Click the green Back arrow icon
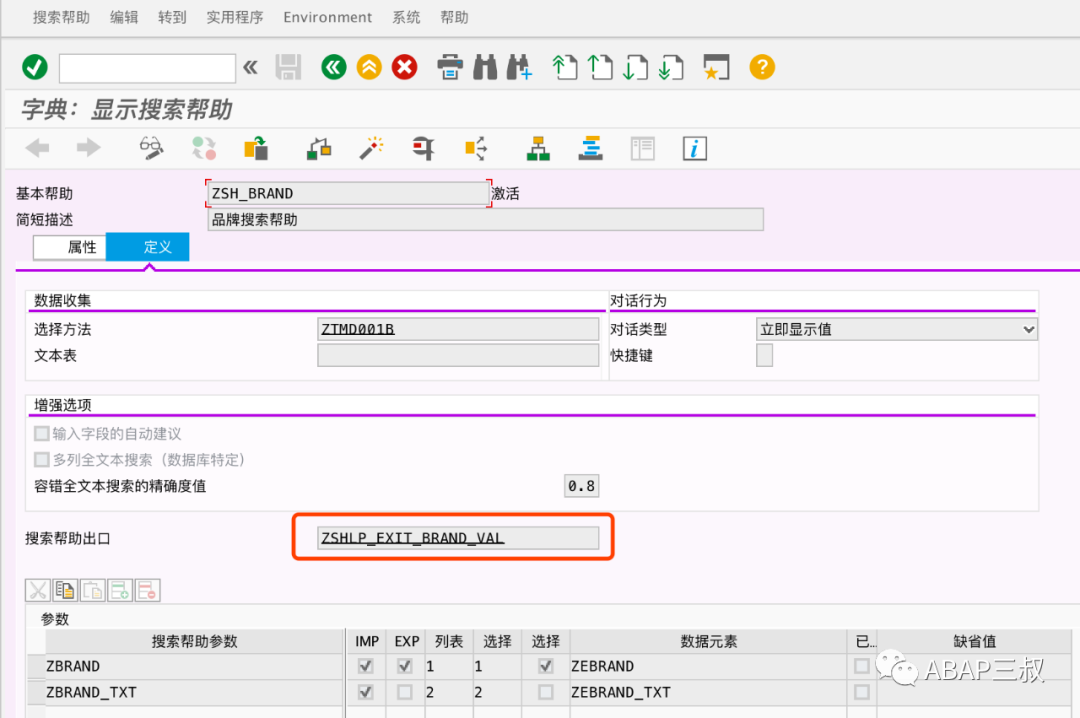1080x718 pixels. (x=334, y=68)
